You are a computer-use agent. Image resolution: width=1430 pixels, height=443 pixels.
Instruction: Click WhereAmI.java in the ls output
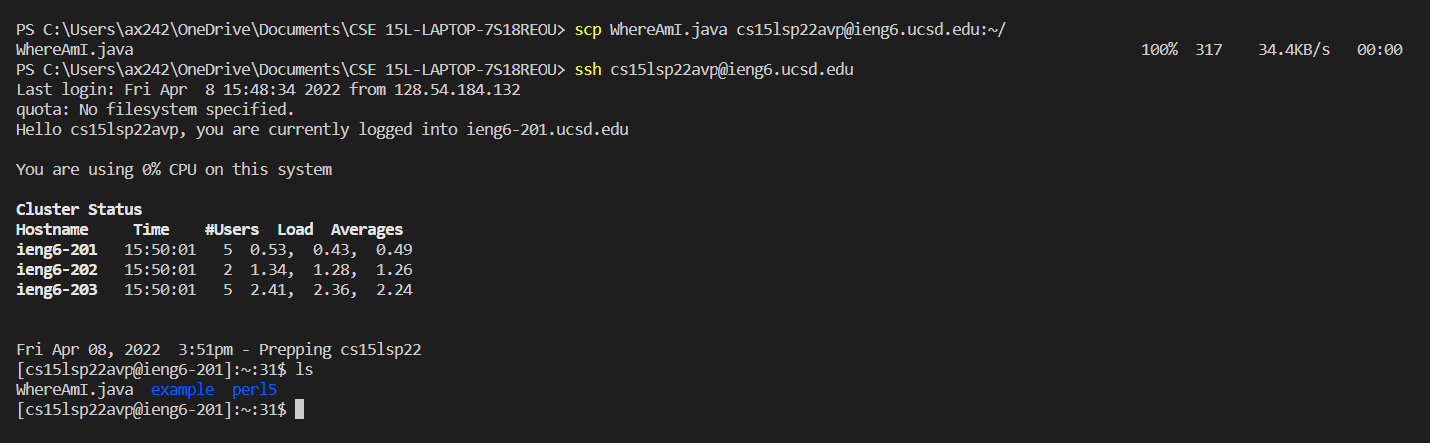click(74, 390)
